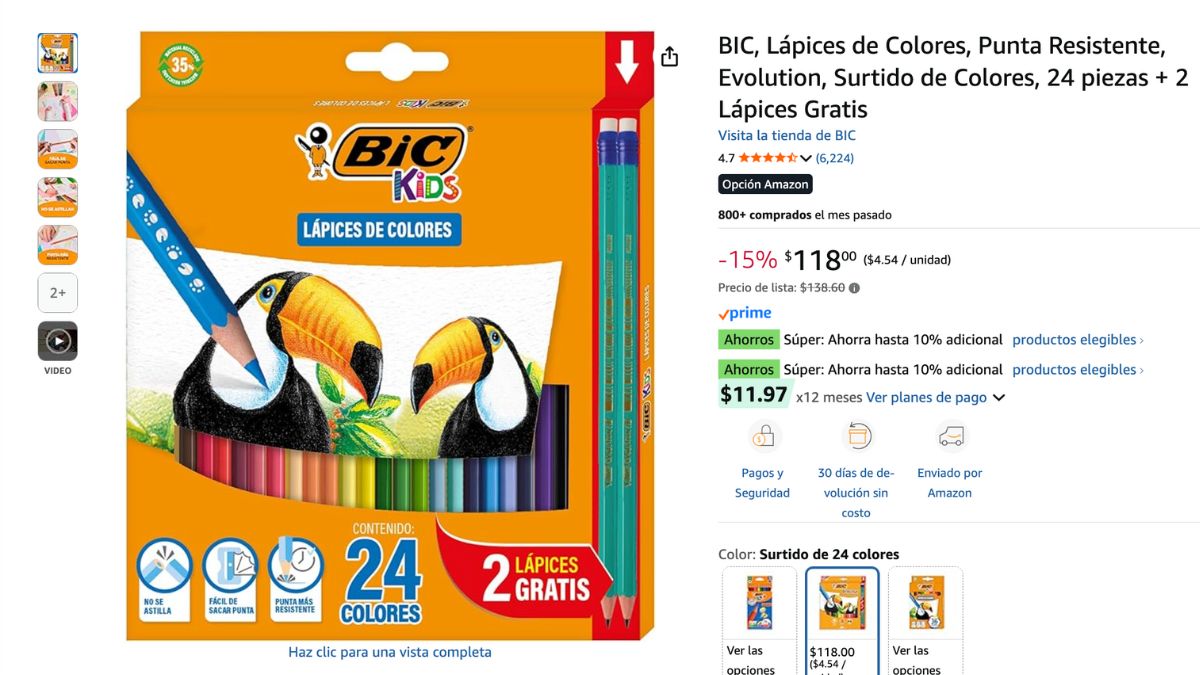This screenshot has height=675, width=1200.
Task: Play the product video thumbnail
Action: [x=58, y=341]
